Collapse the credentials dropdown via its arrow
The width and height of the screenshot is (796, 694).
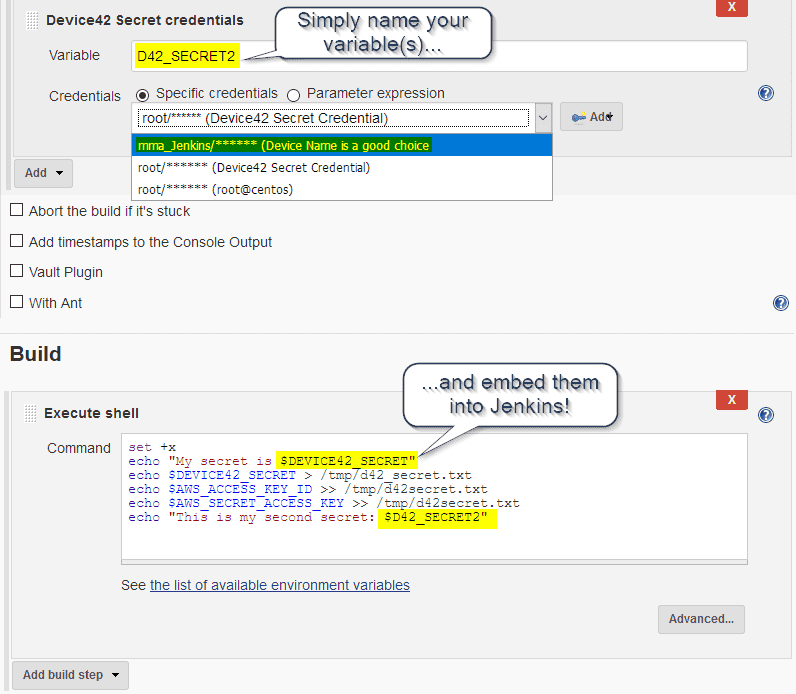coord(543,118)
